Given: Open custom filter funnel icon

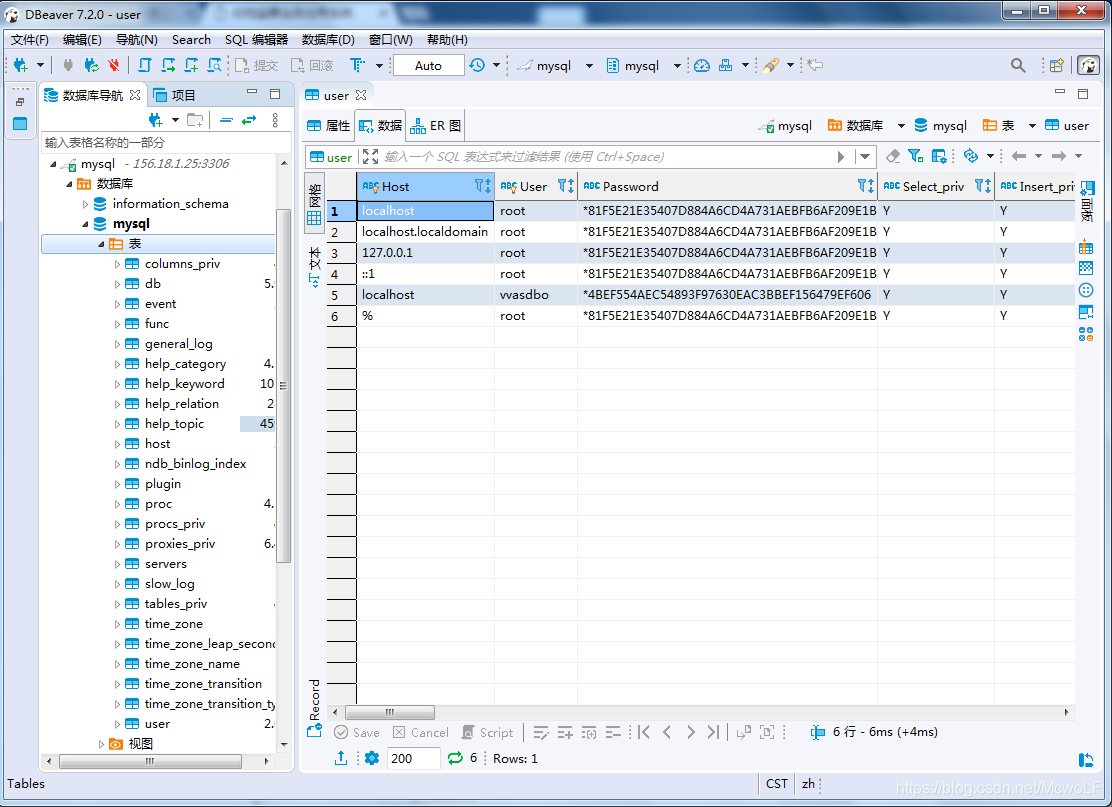Looking at the screenshot, I should [x=916, y=156].
